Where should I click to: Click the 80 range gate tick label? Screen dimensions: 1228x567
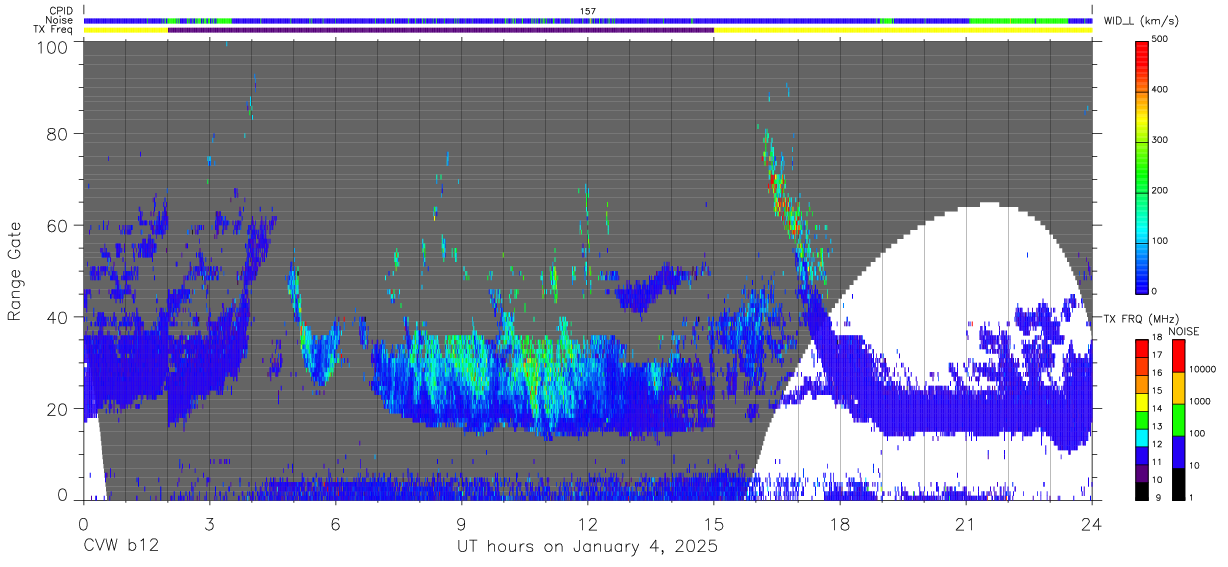59,134
